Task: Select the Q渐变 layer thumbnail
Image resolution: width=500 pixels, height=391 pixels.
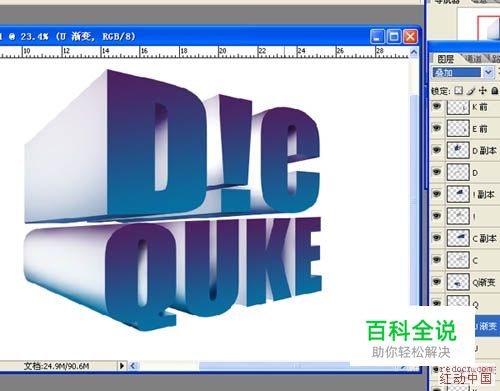Action: (x=458, y=282)
